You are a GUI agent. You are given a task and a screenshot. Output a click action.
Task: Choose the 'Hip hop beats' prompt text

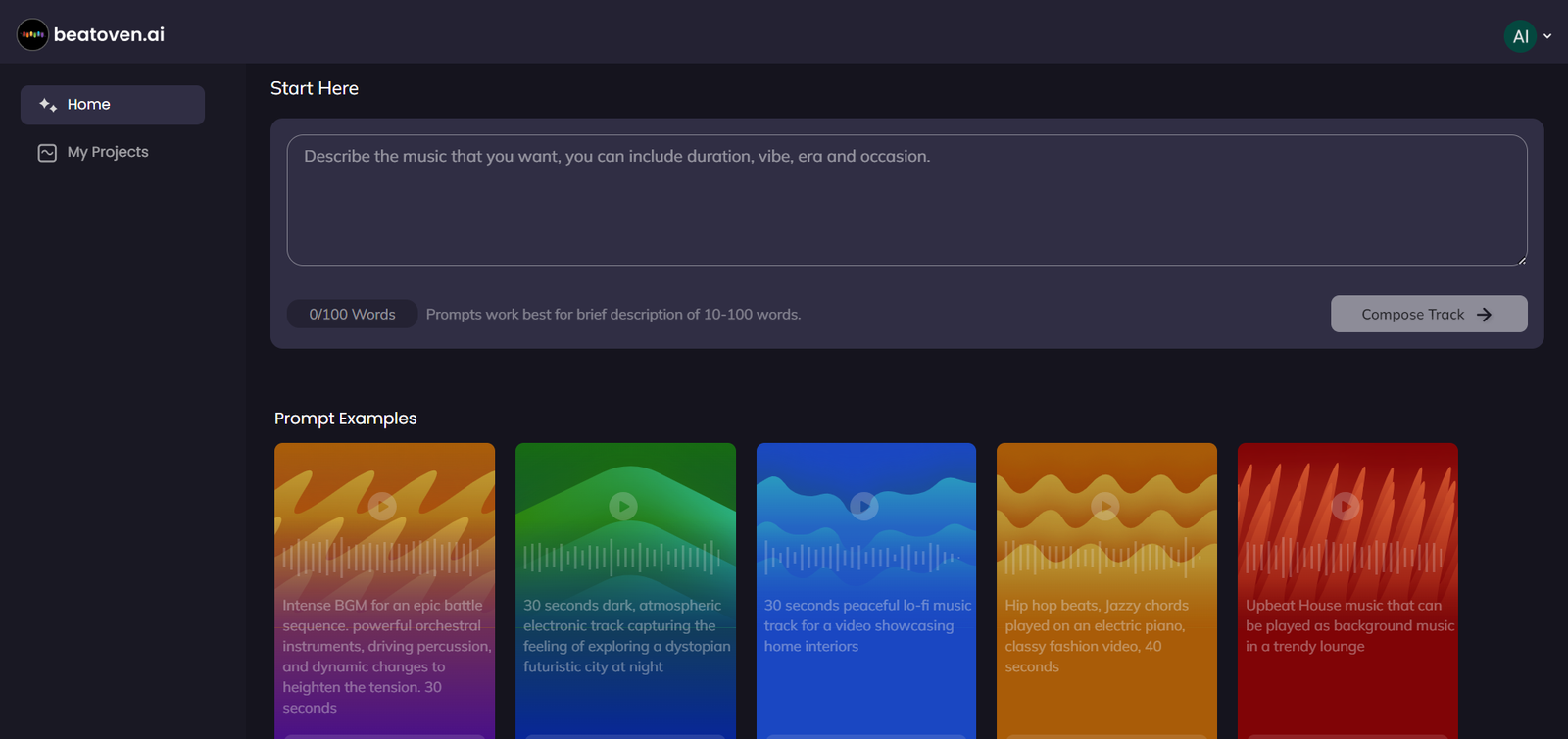[x=1097, y=635]
